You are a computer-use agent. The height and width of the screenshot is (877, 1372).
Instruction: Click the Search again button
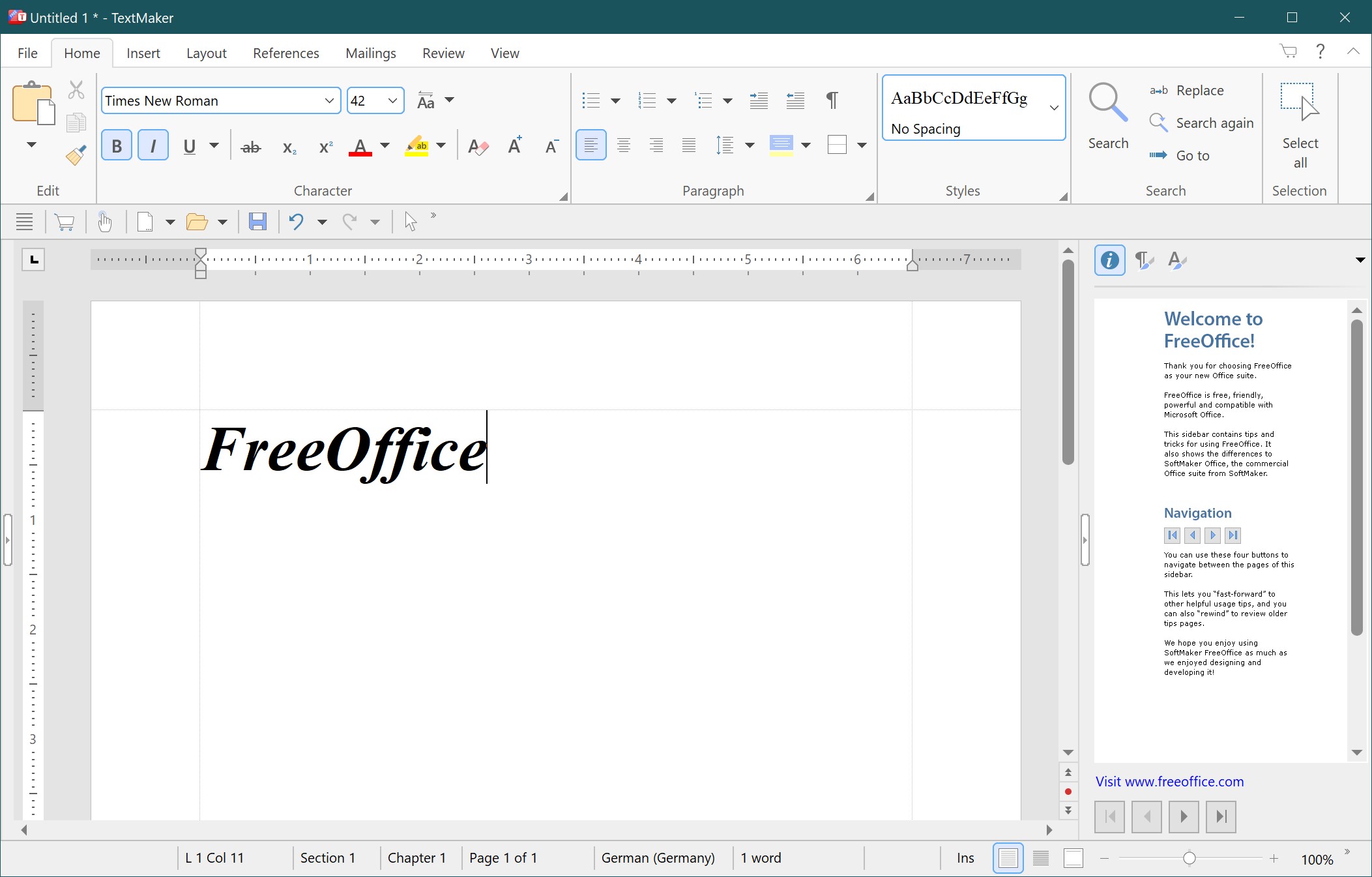click(1203, 123)
